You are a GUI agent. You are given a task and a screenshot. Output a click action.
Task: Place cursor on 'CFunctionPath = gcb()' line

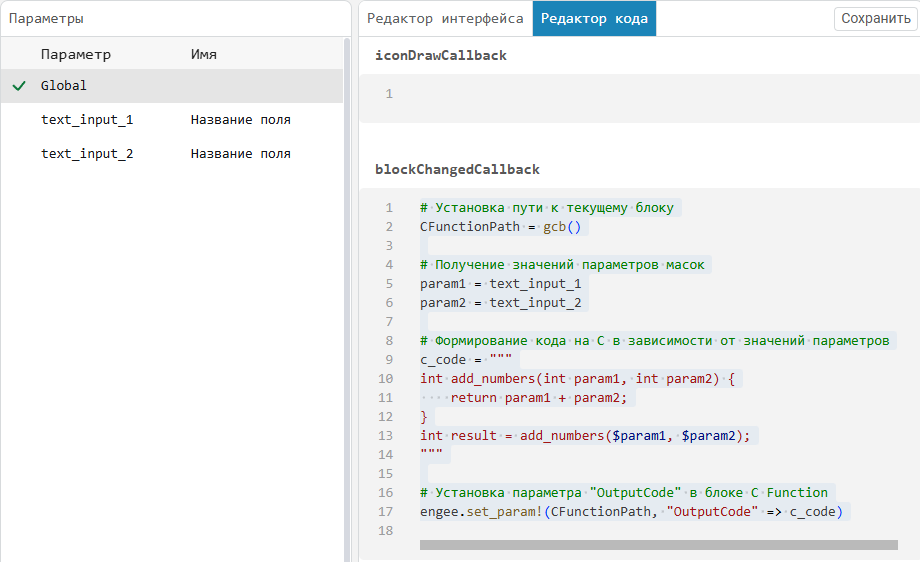(500, 227)
